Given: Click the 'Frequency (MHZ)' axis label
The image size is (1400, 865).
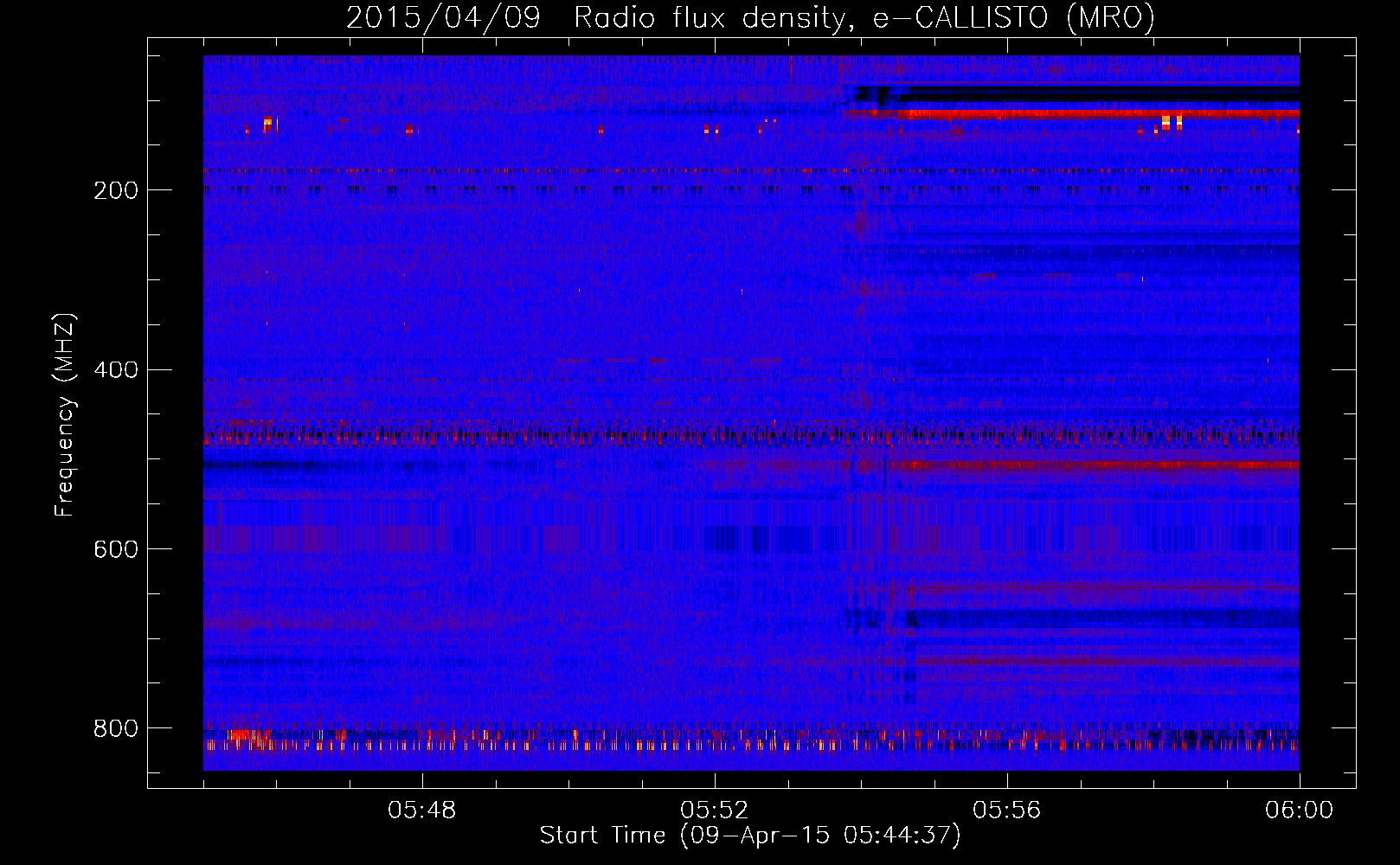Looking at the screenshot, I should coord(65,415).
